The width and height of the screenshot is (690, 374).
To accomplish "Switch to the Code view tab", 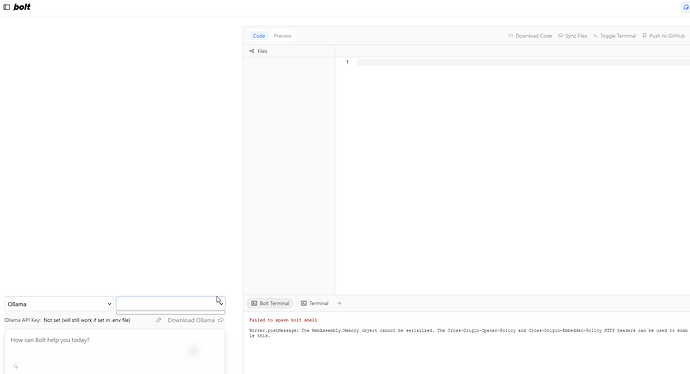I will pyautogui.click(x=259, y=36).
